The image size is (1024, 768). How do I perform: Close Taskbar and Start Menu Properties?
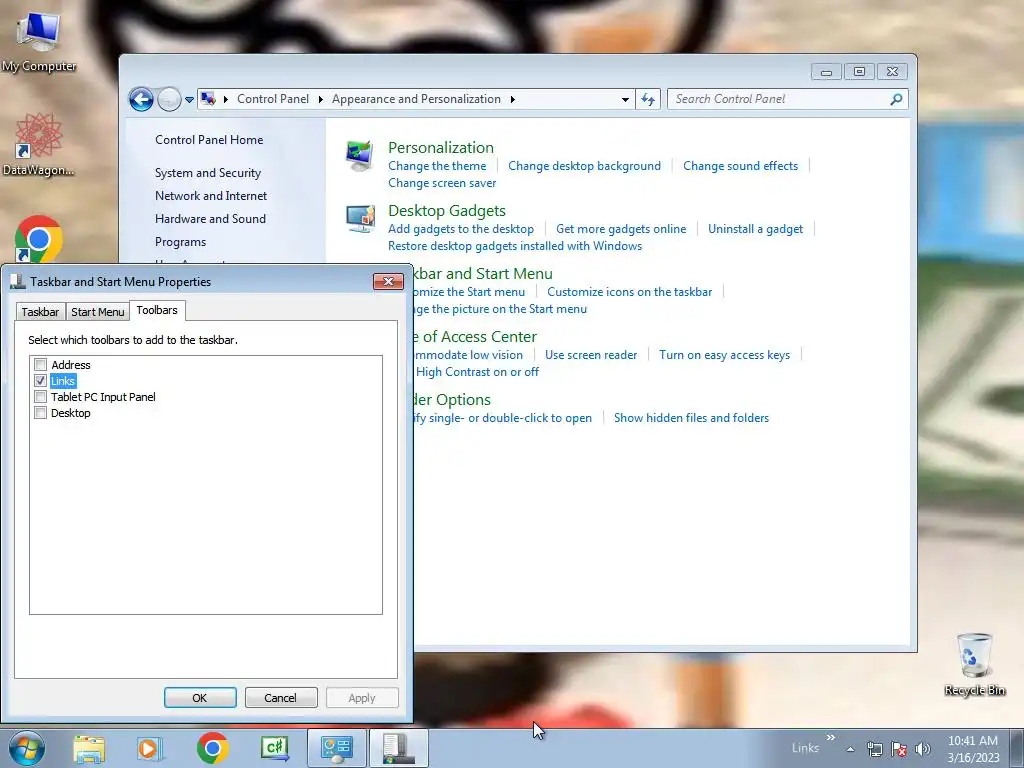click(x=388, y=281)
